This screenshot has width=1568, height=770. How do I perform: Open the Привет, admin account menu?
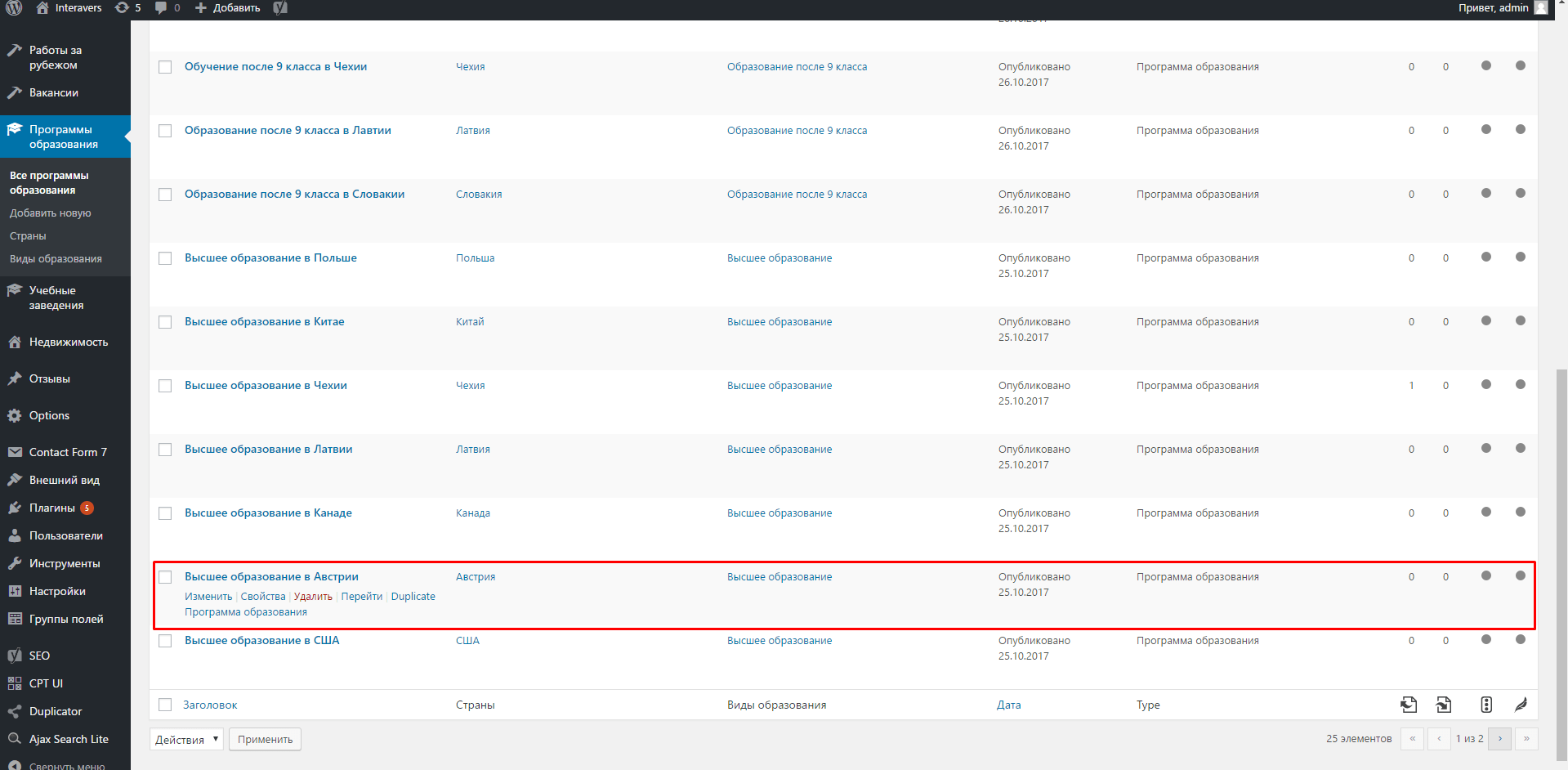pos(1503,7)
